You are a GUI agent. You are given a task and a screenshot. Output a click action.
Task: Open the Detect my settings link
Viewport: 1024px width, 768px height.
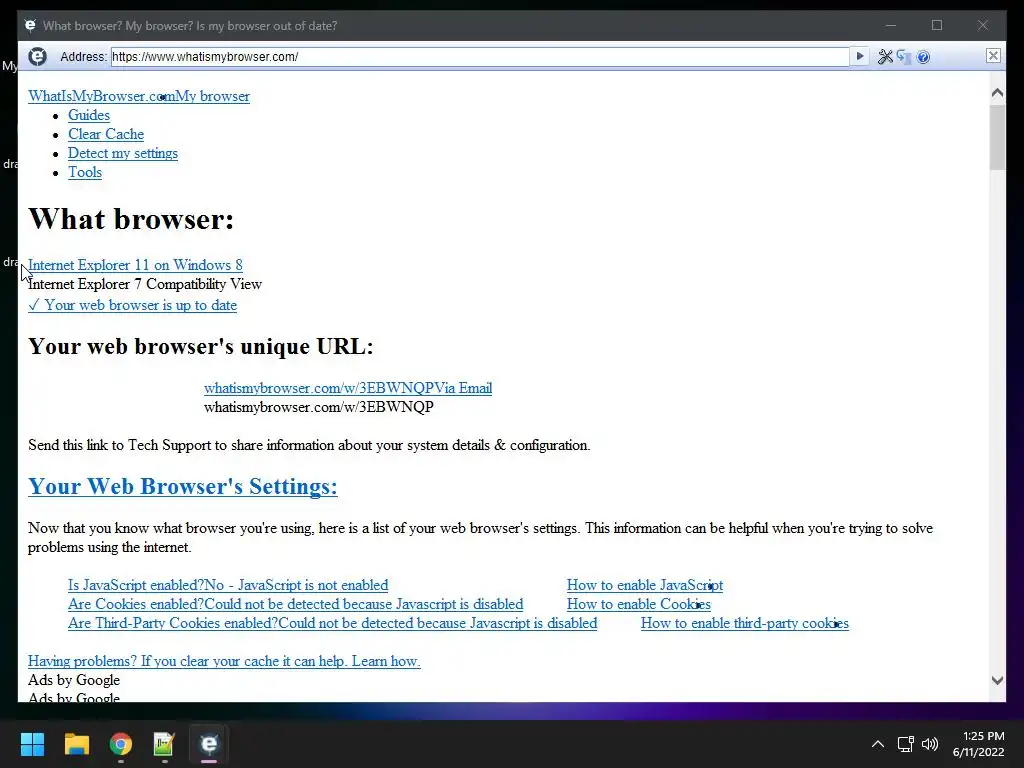[x=123, y=153]
